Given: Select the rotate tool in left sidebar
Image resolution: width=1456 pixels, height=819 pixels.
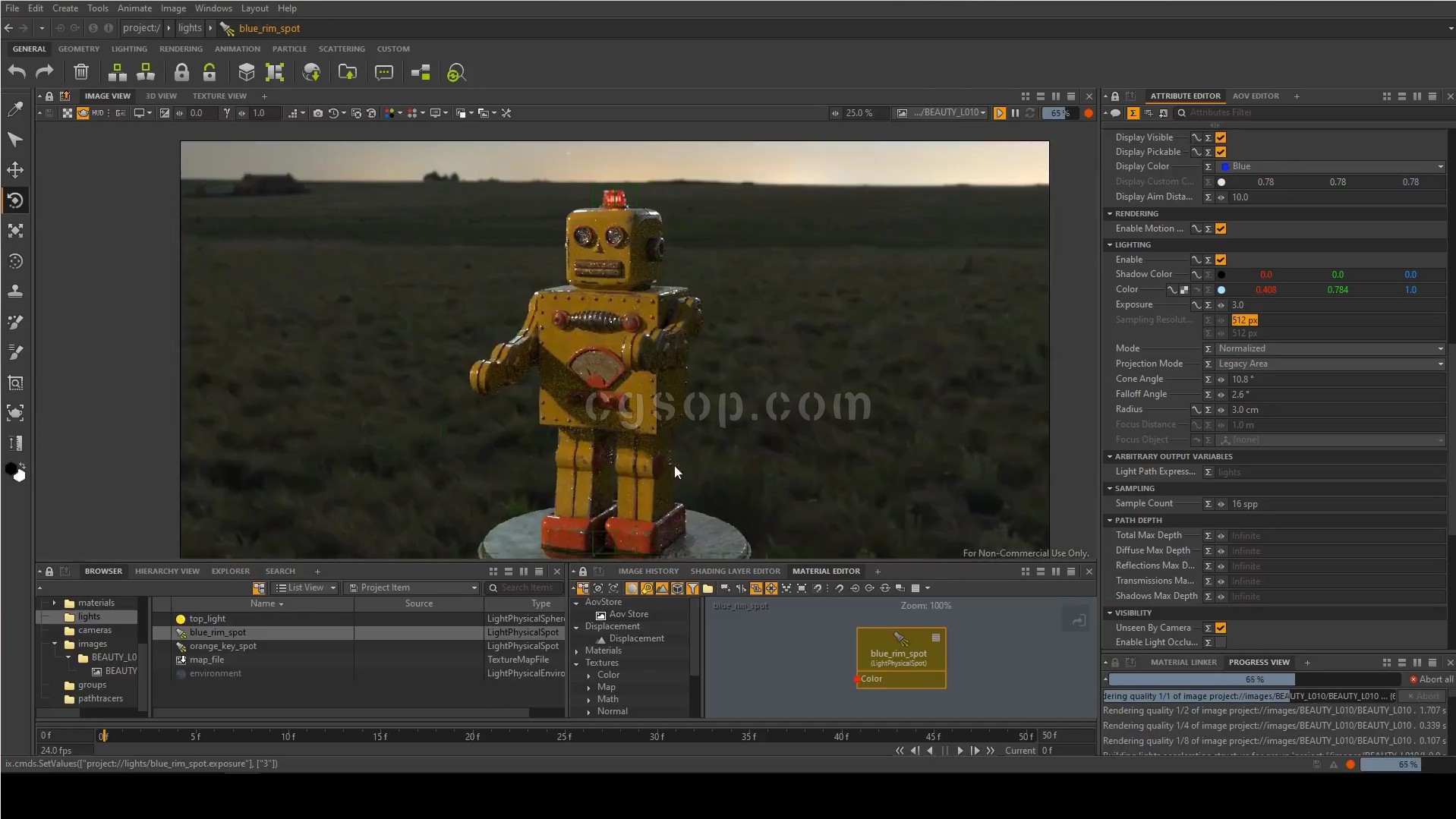Looking at the screenshot, I should tap(15, 200).
